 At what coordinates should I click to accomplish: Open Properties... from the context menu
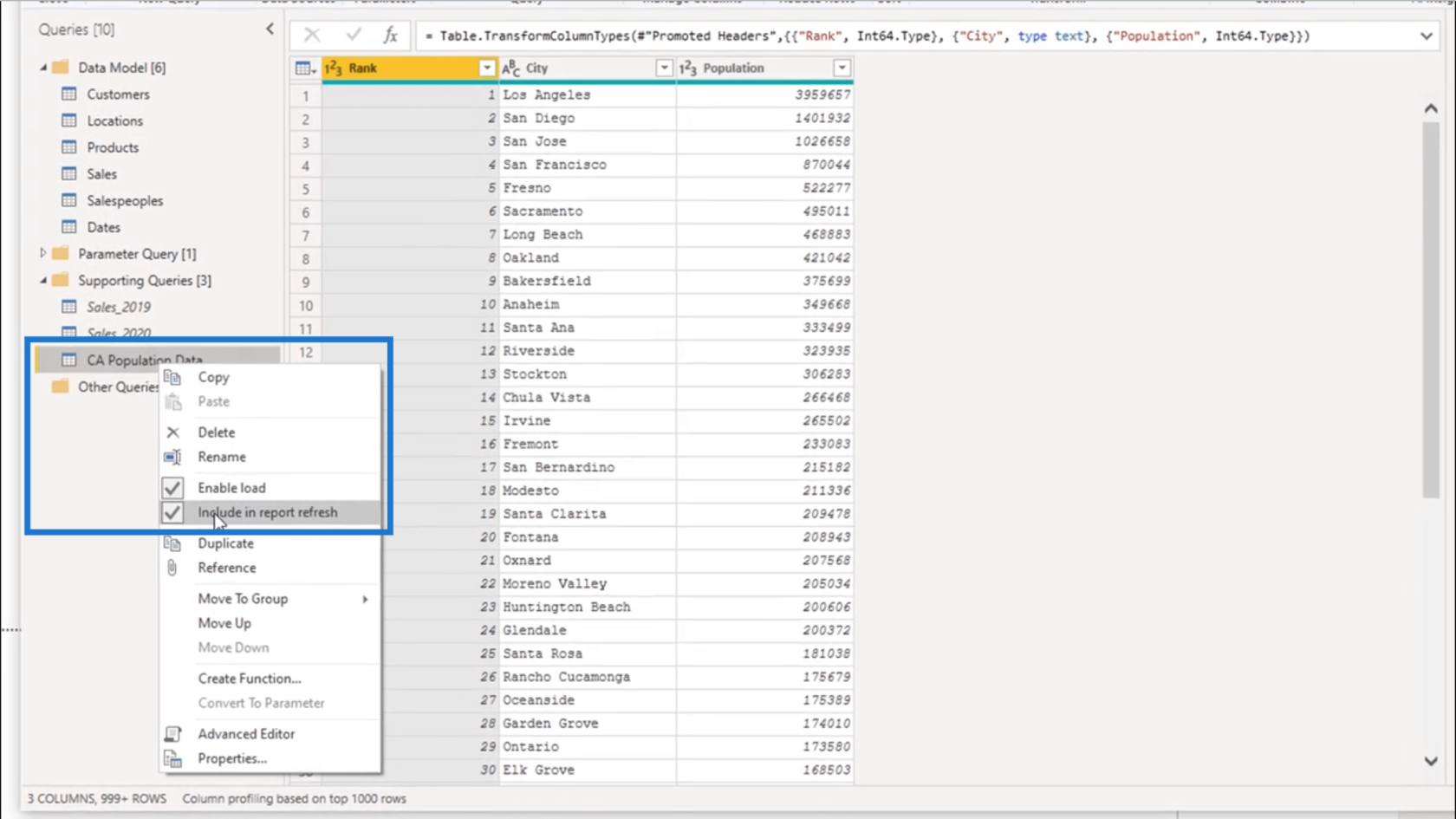click(x=270, y=758)
